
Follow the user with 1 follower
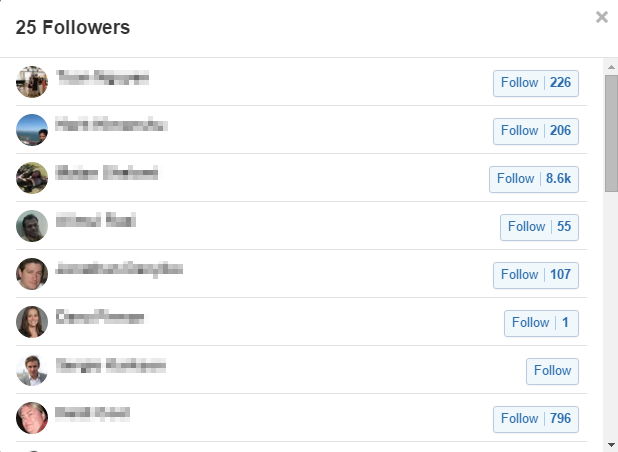point(541,323)
